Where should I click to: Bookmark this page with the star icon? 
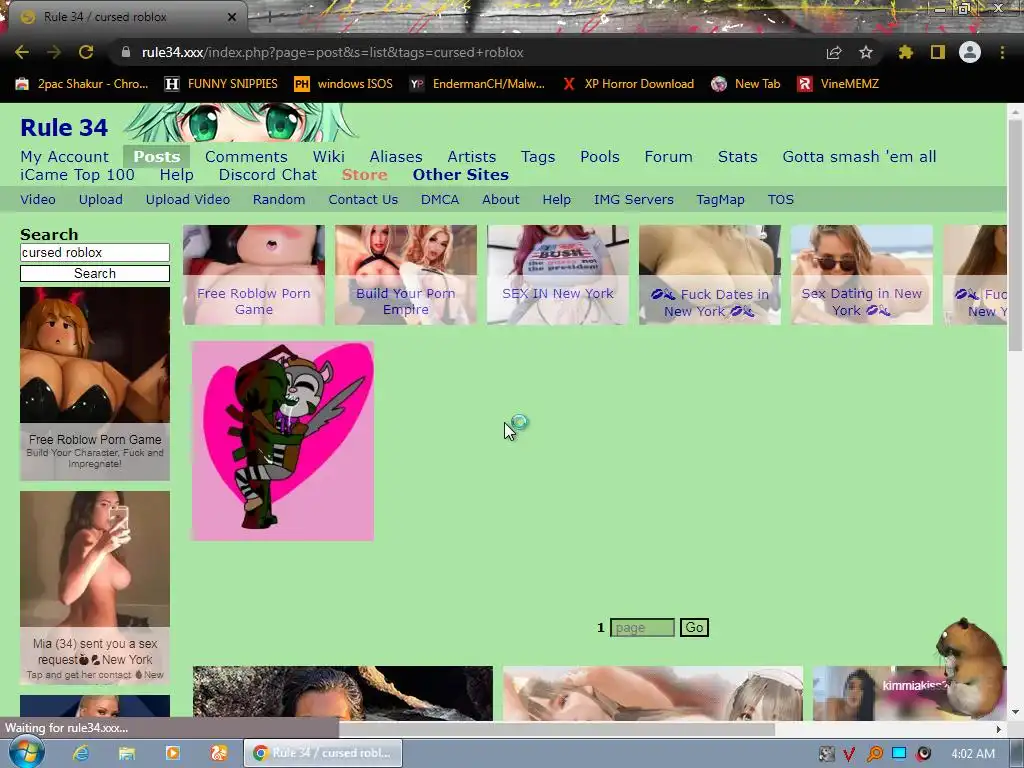(866, 52)
